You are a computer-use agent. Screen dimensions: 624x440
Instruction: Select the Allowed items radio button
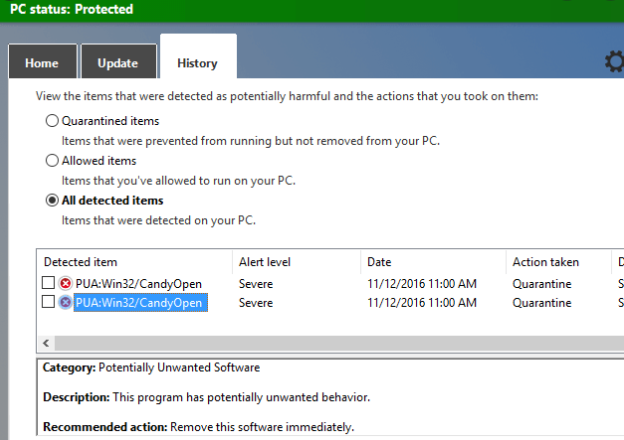52,160
